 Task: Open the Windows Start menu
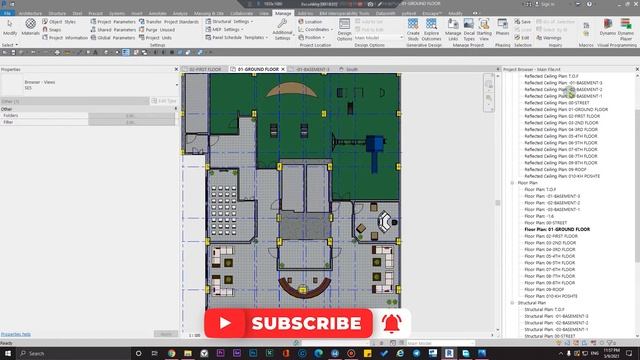(x=7, y=353)
